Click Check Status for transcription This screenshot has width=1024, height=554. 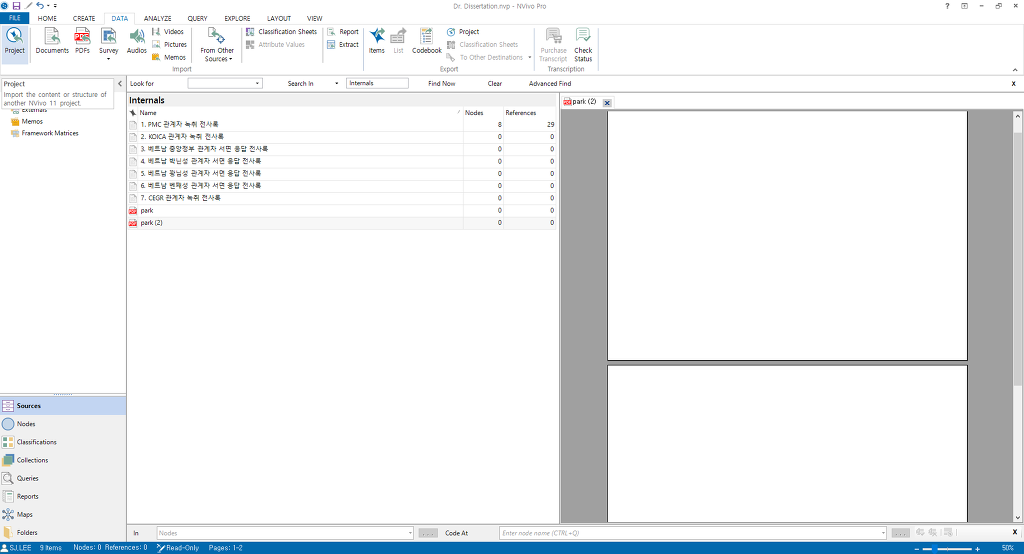tap(583, 44)
